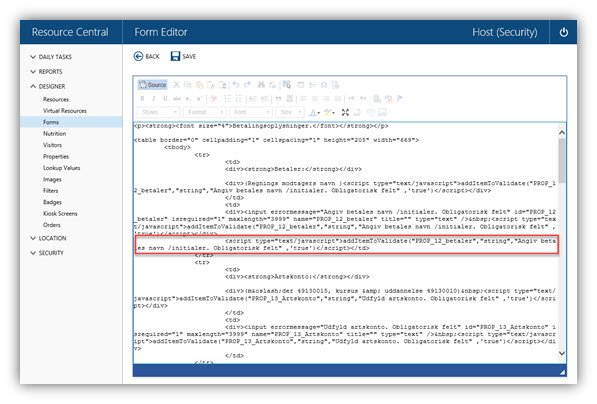The image size is (597, 404).
Task: Click the Select All icon
Action: [287, 85]
